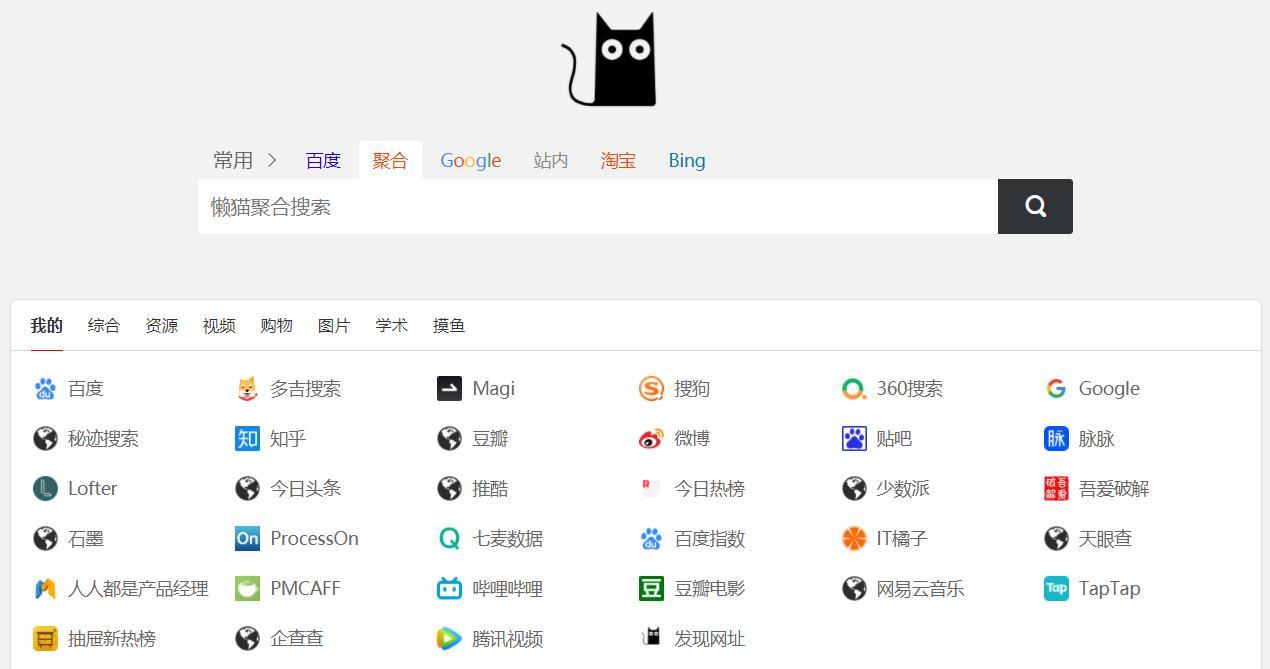Click the 贴吧 blue paw icon

[x=854, y=438]
